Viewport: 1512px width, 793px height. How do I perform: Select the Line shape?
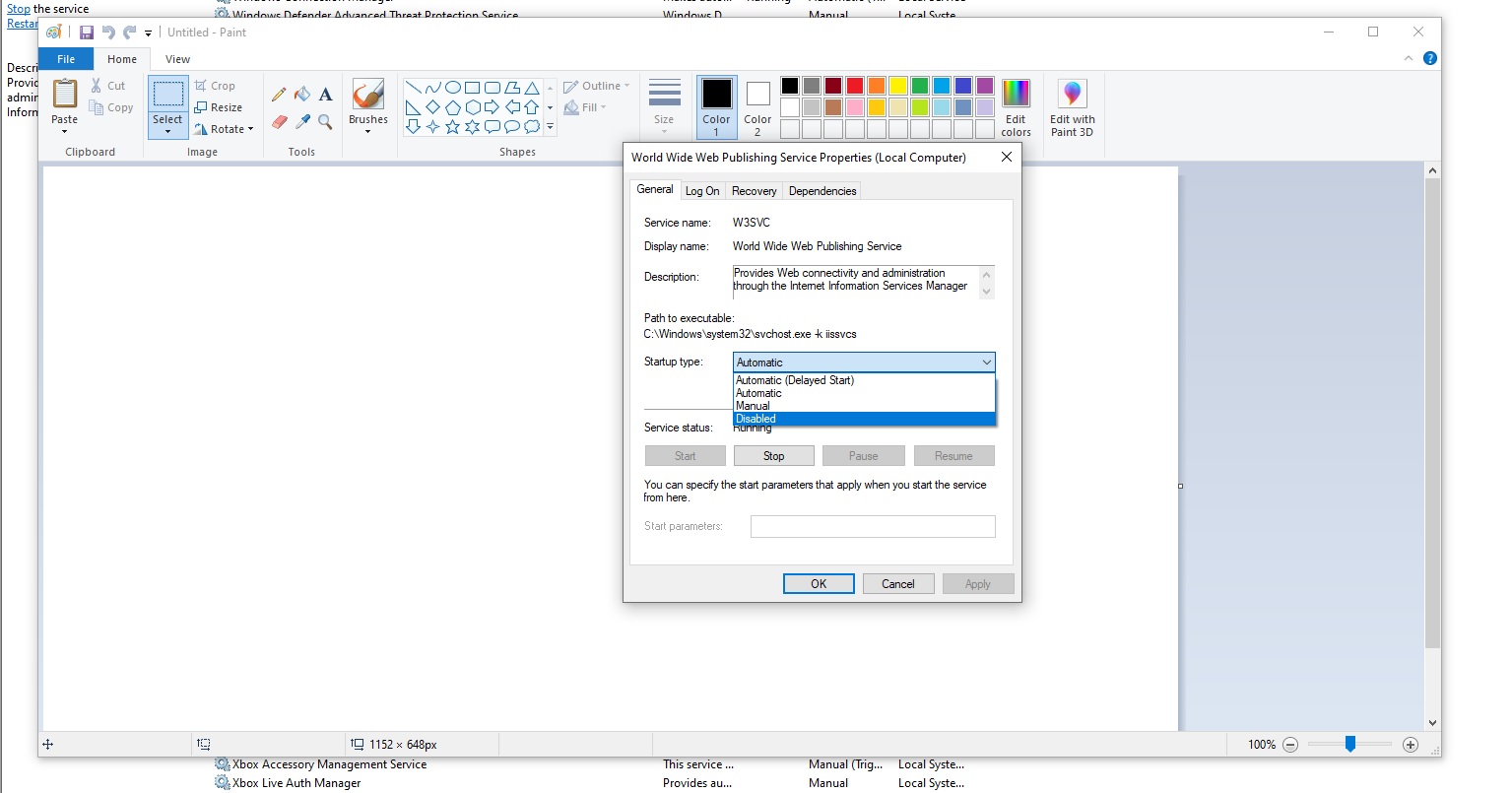(413, 88)
